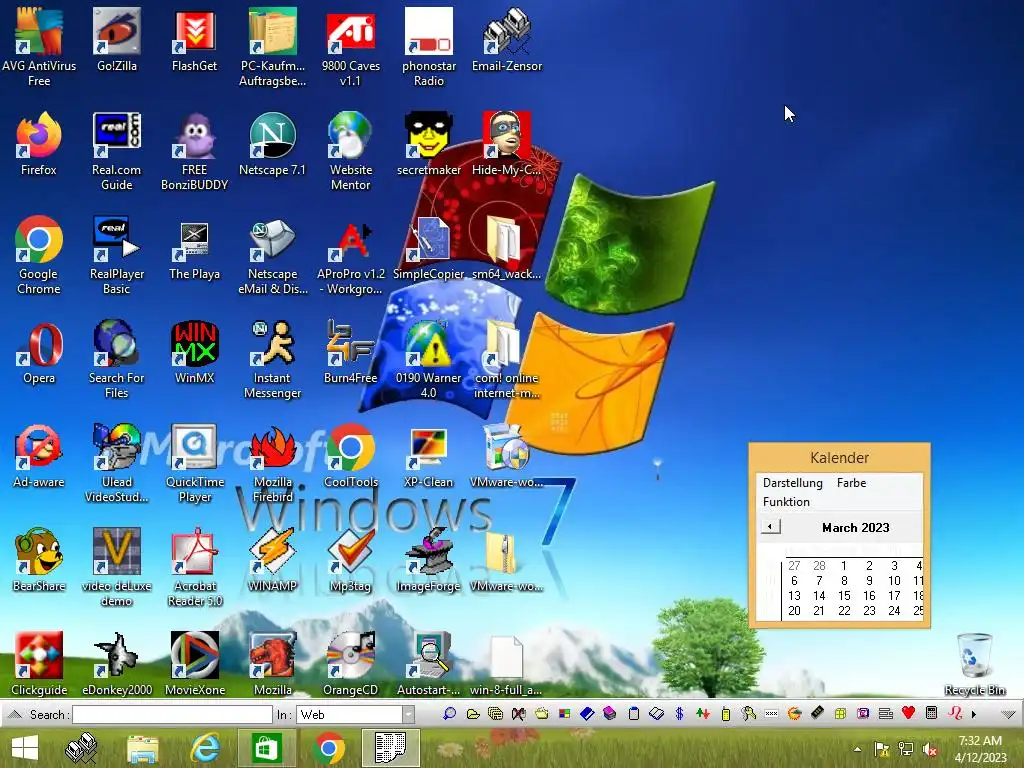Open Hide-My-C... desktop shortcut
The image size is (1024, 768).
[507, 144]
